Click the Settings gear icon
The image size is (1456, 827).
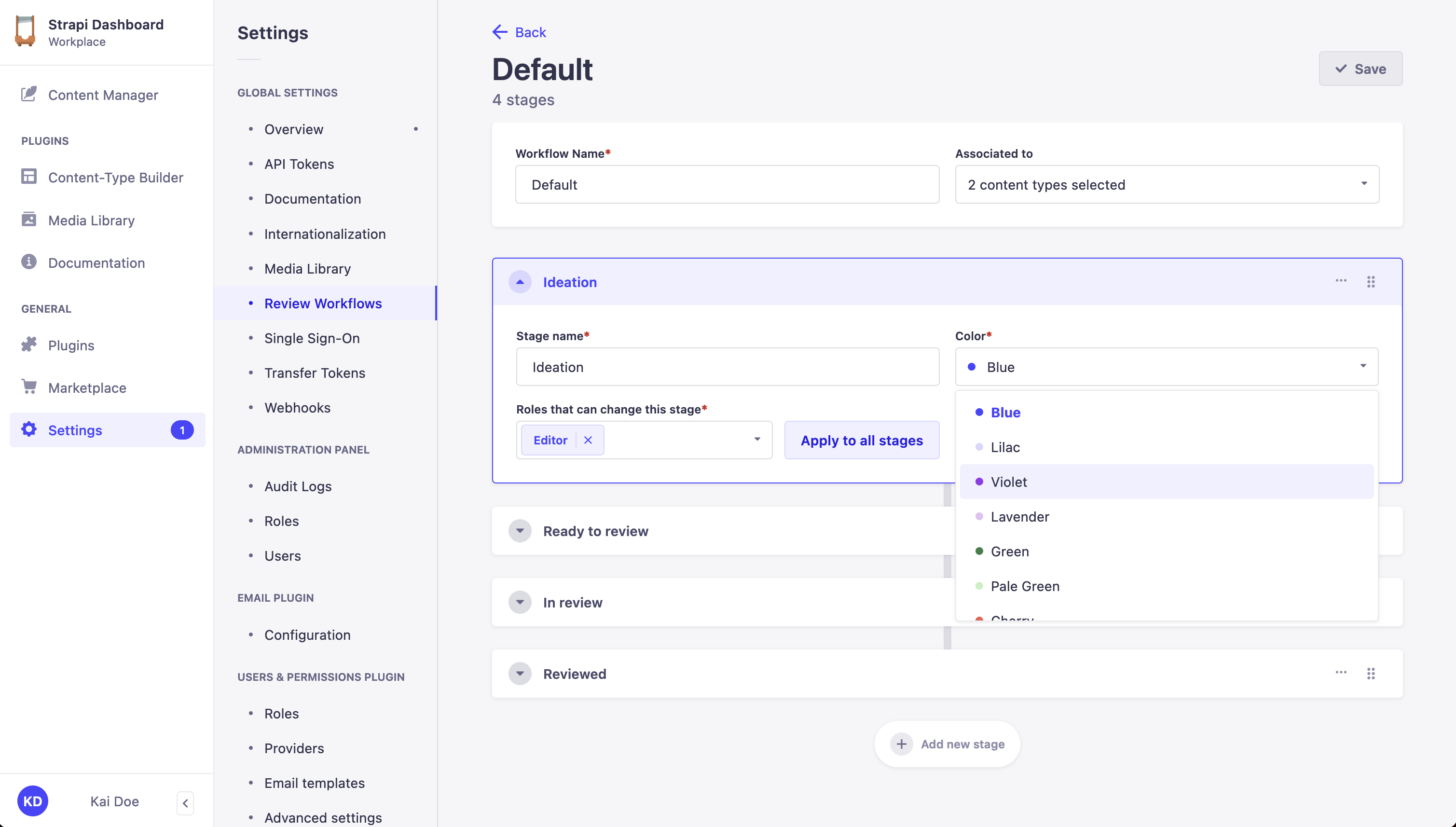(x=28, y=430)
